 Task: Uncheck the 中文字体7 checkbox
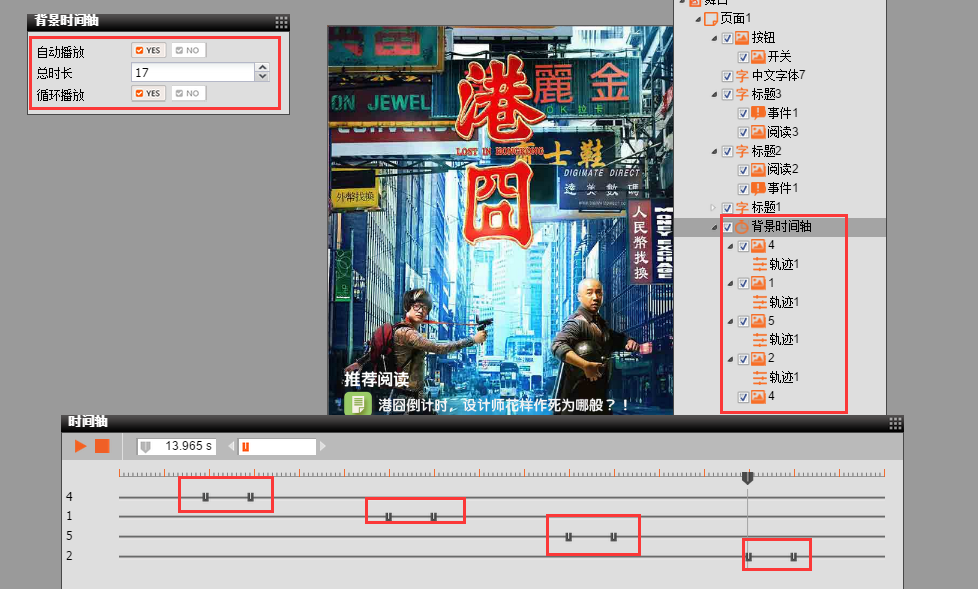(x=727, y=76)
